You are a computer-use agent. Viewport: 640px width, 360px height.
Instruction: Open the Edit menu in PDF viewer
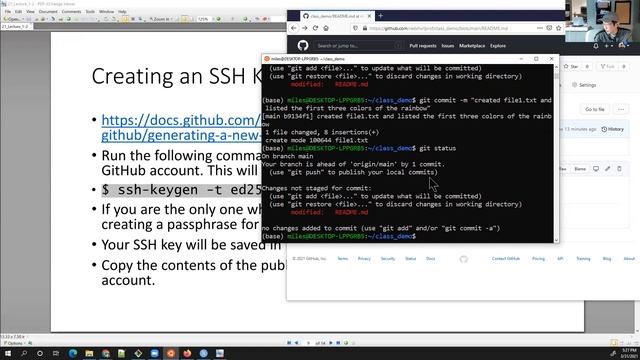pos(18,11)
